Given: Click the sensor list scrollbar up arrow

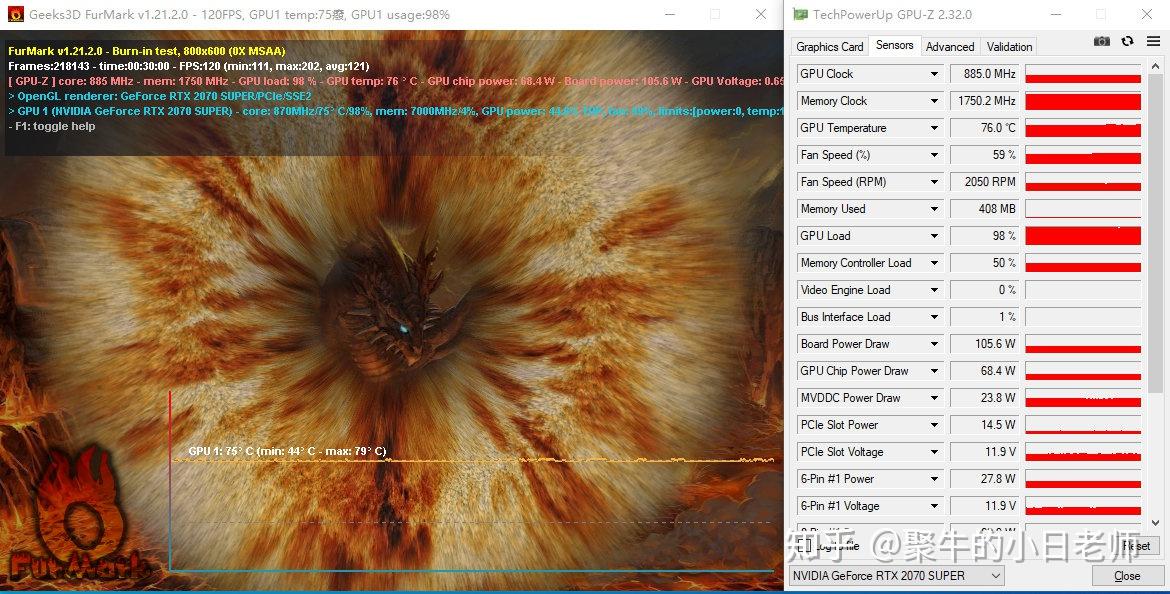Looking at the screenshot, I should 1156,66.
